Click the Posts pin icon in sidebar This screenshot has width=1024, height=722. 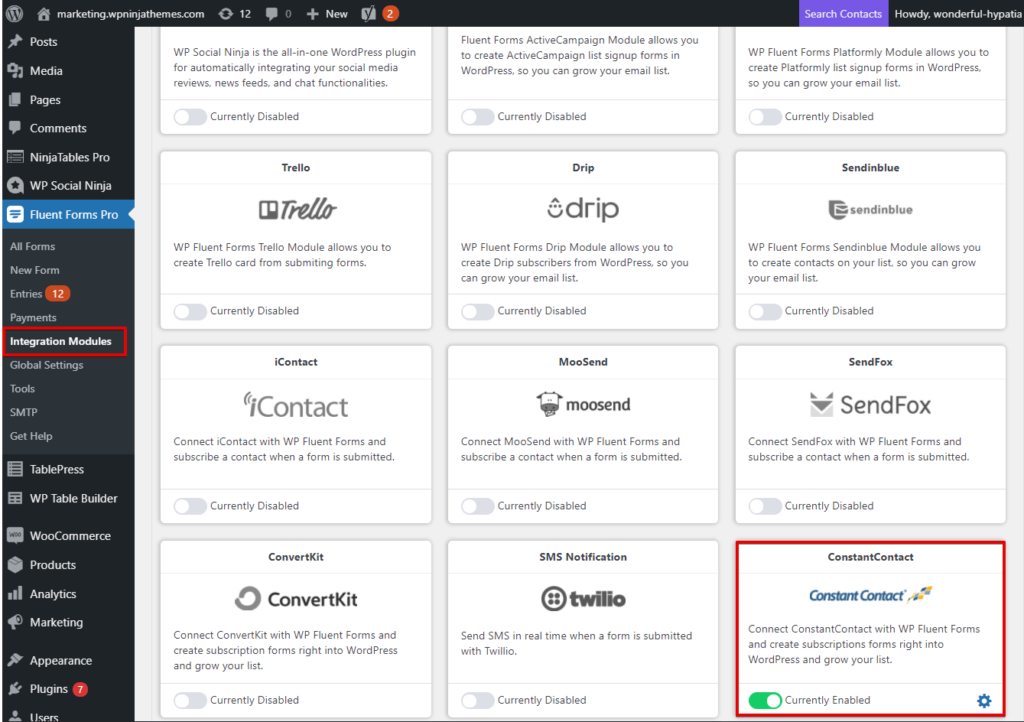[x=15, y=42]
